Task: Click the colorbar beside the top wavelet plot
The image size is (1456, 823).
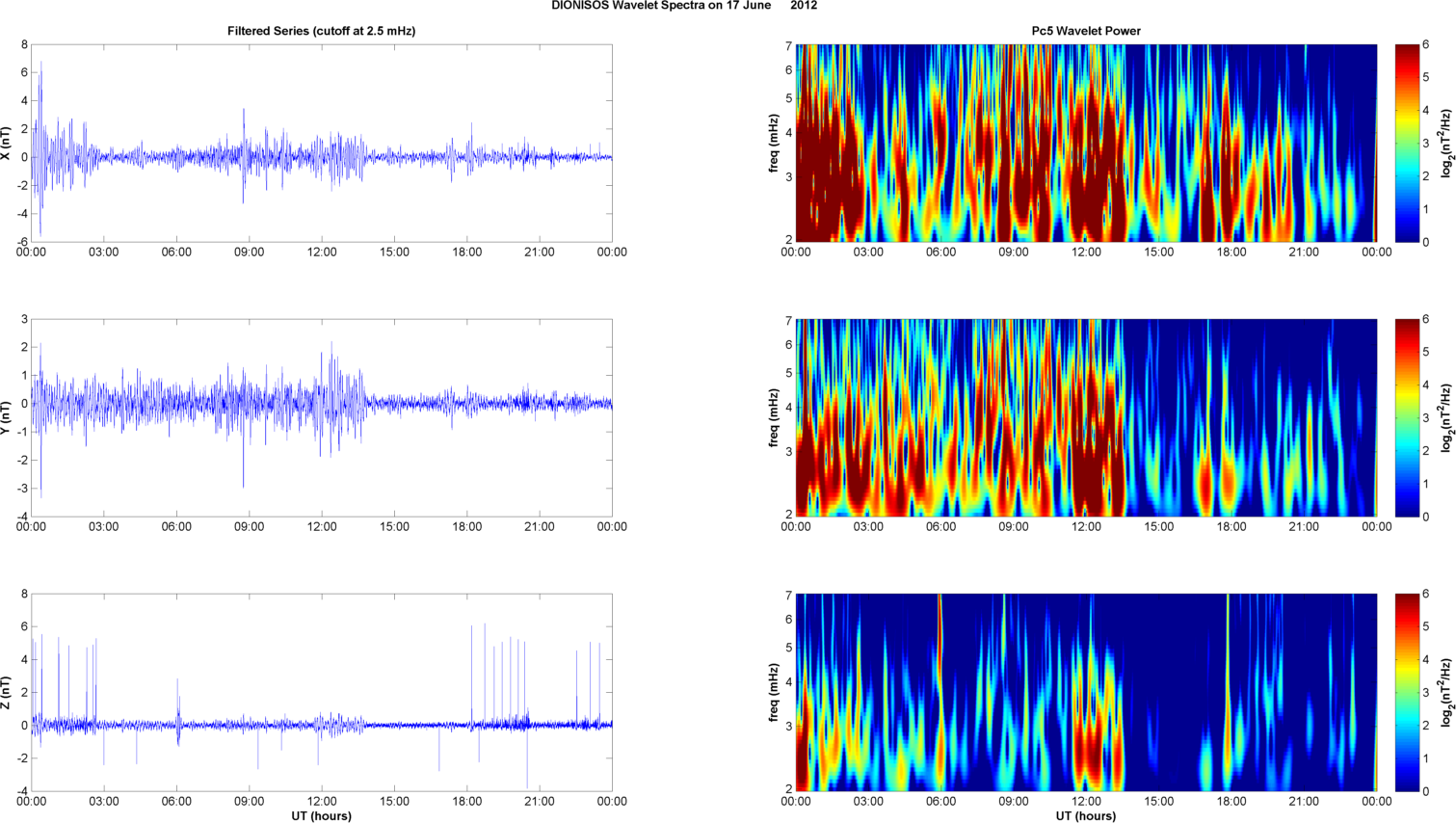Action: (x=1407, y=143)
